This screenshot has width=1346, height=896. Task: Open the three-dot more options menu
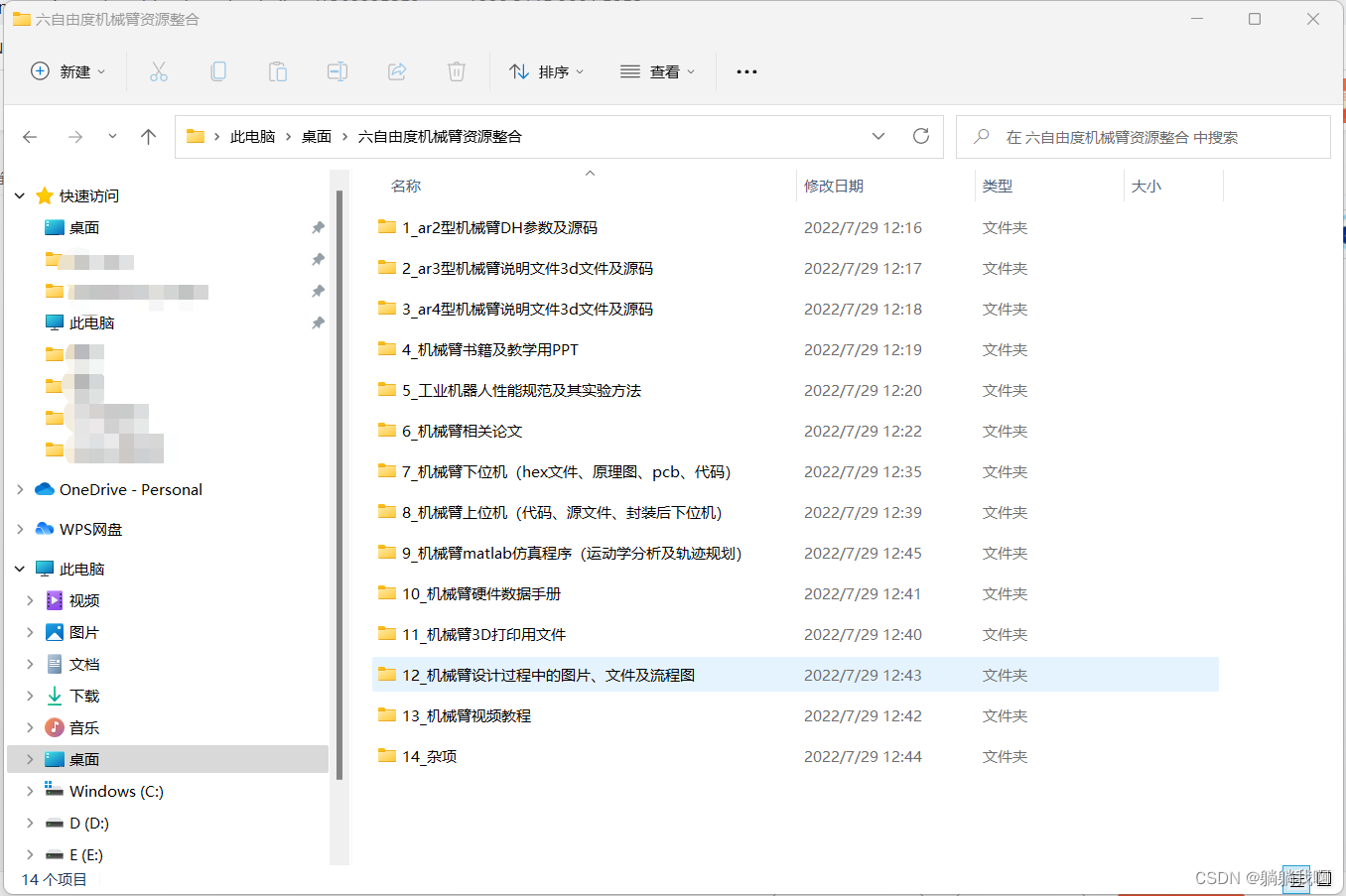(x=746, y=71)
